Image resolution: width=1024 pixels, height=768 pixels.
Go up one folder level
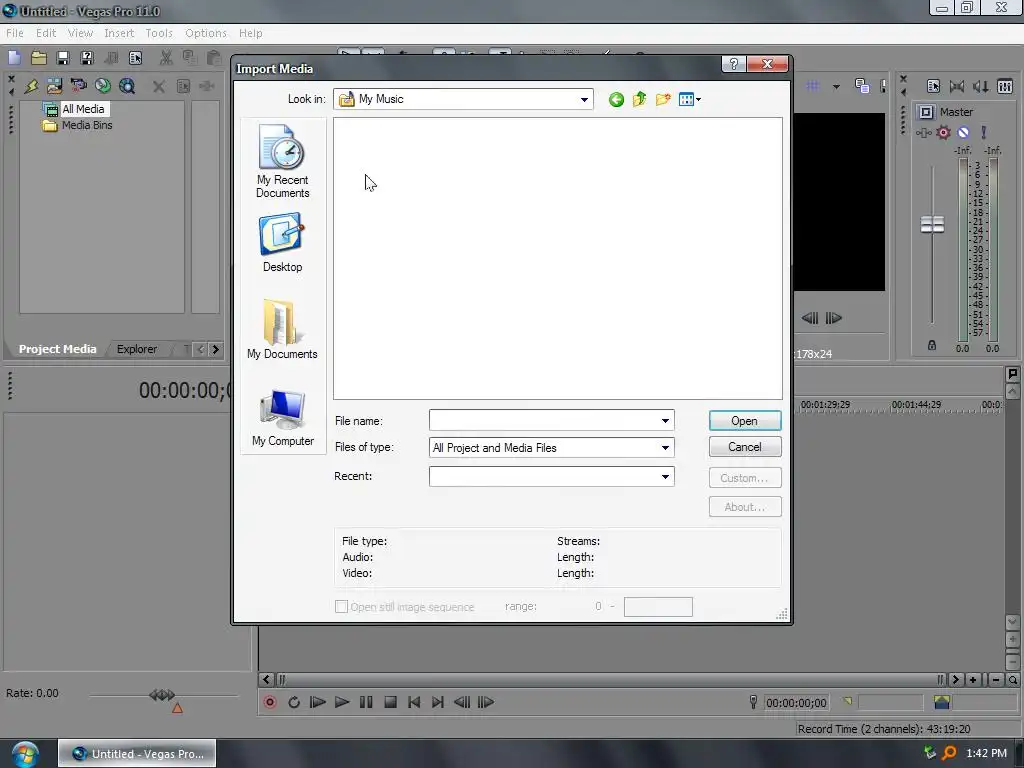coord(639,99)
